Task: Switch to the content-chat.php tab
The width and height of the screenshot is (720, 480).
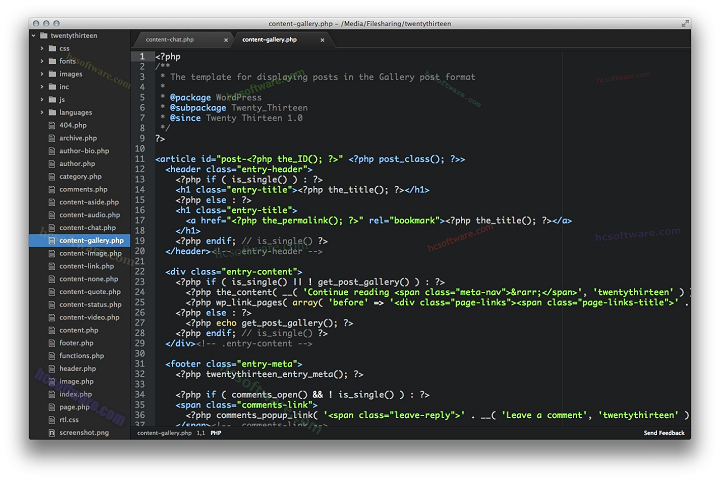Action: tap(183, 40)
